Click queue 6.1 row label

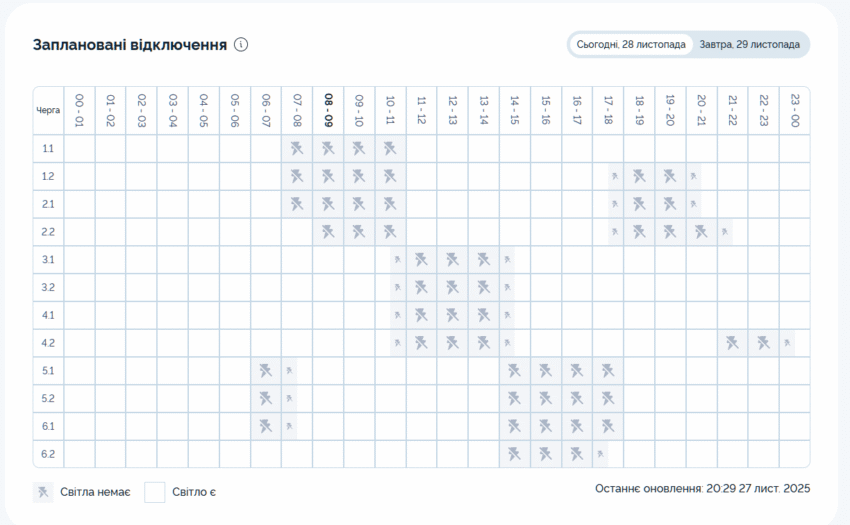[x=48, y=426]
